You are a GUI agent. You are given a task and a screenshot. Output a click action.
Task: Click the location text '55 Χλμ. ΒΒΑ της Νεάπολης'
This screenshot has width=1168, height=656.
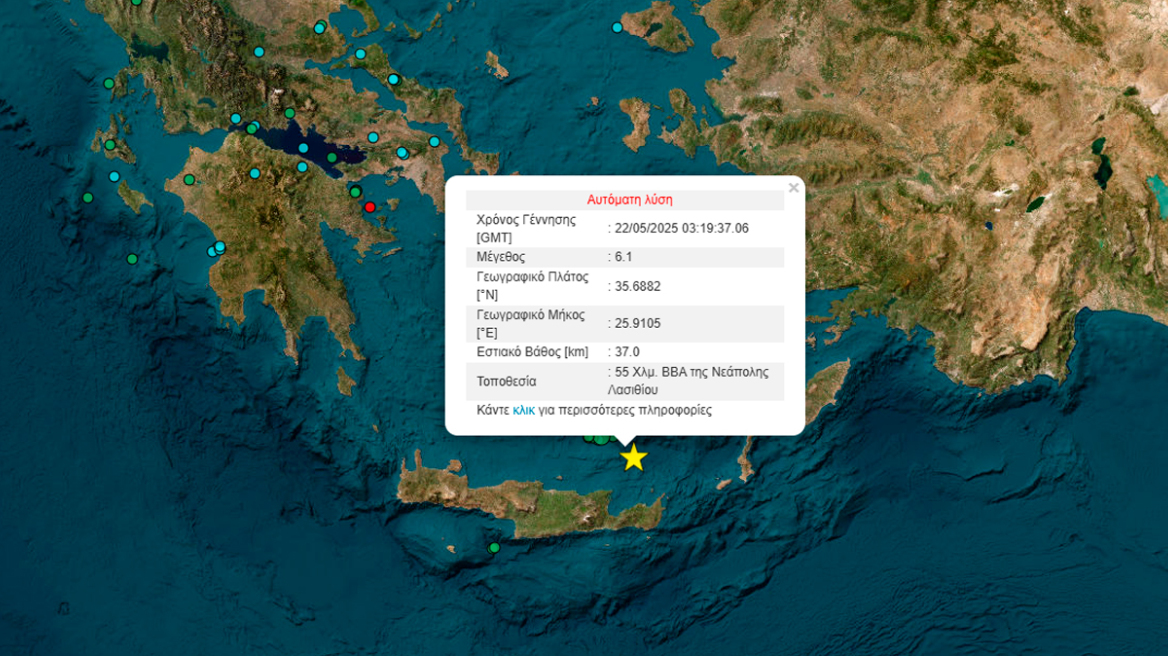(x=691, y=372)
